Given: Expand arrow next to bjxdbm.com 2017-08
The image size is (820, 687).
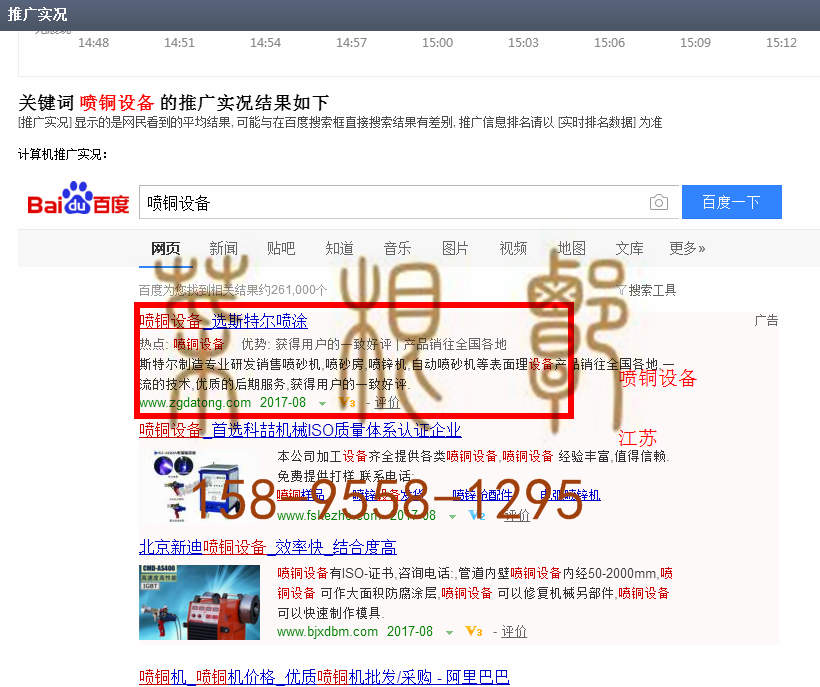Looking at the screenshot, I should click(x=449, y=632).
